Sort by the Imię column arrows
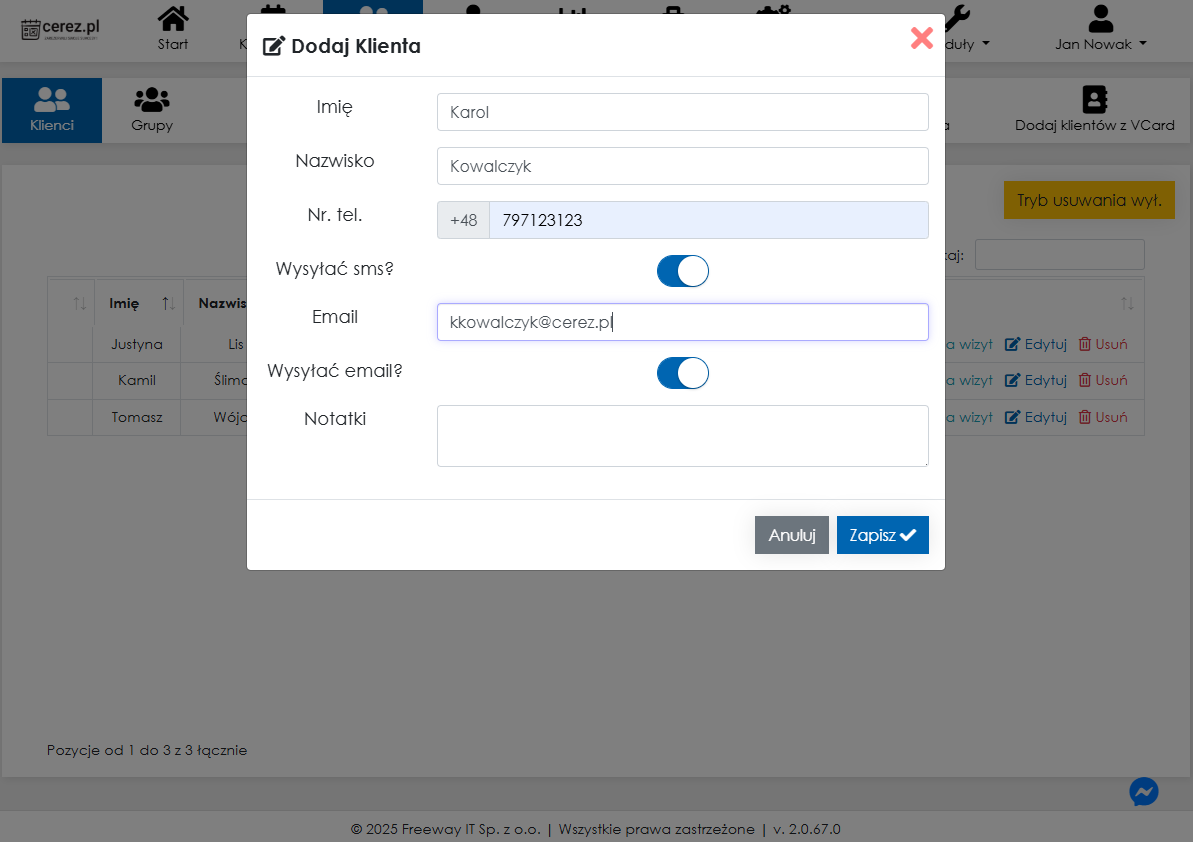Image resolution: width=1193 pixels, height=842 pixels. click(169, 303)
